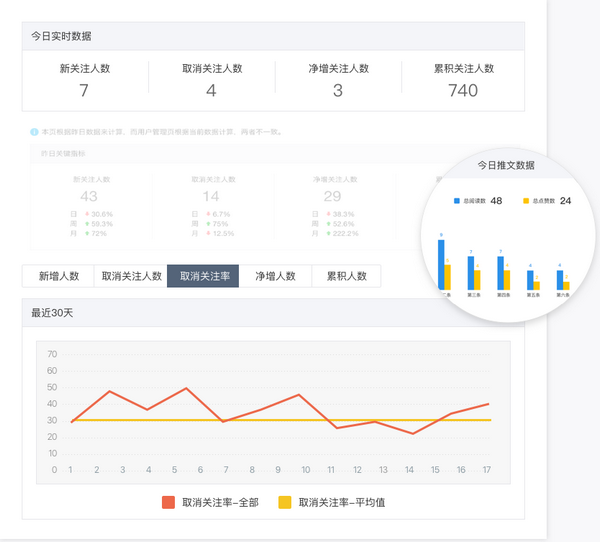
Task: Open the 累积人数 tab
Action: tap(346, 276)
